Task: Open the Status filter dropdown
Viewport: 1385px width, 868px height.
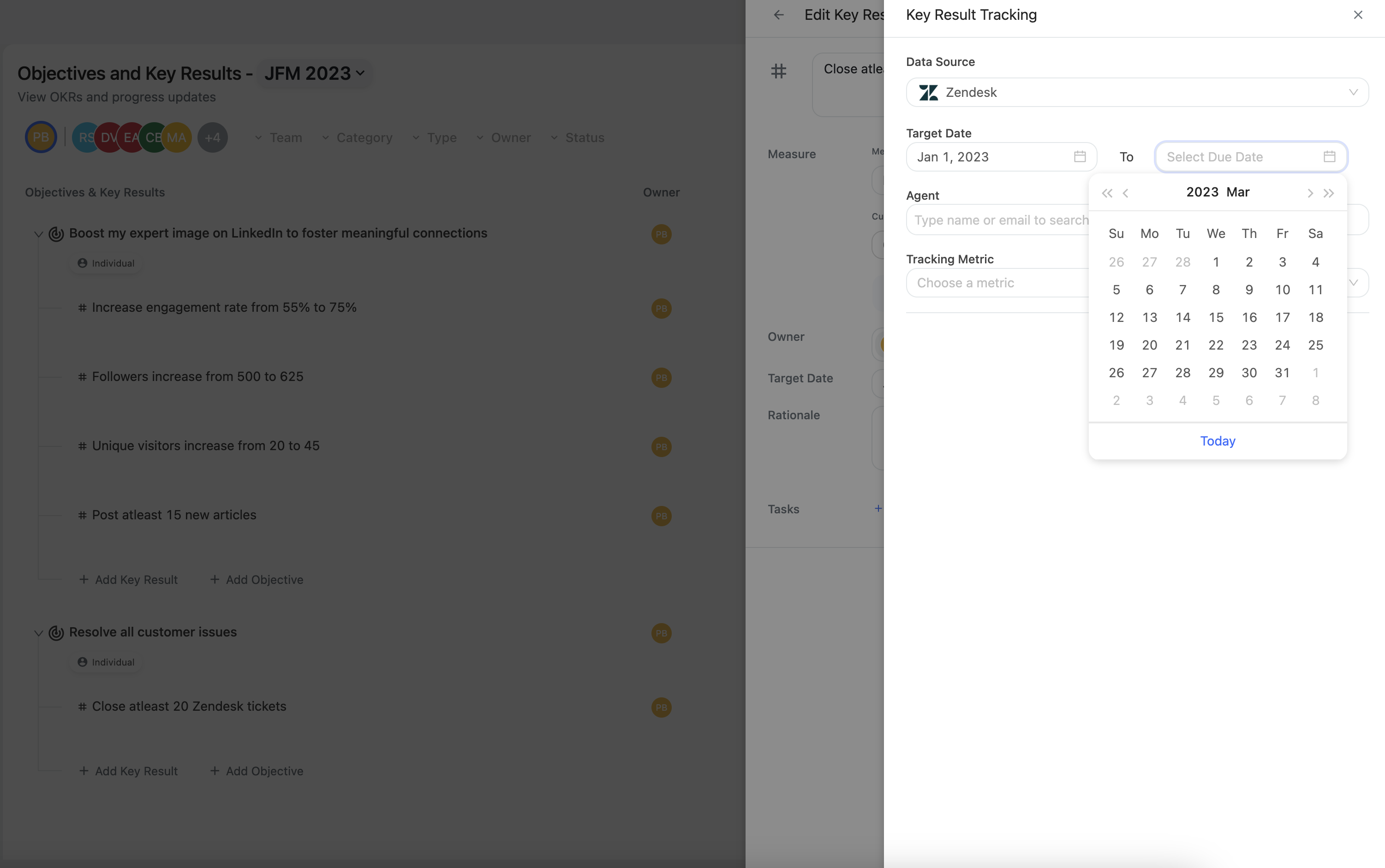Action: pos(577,138)
